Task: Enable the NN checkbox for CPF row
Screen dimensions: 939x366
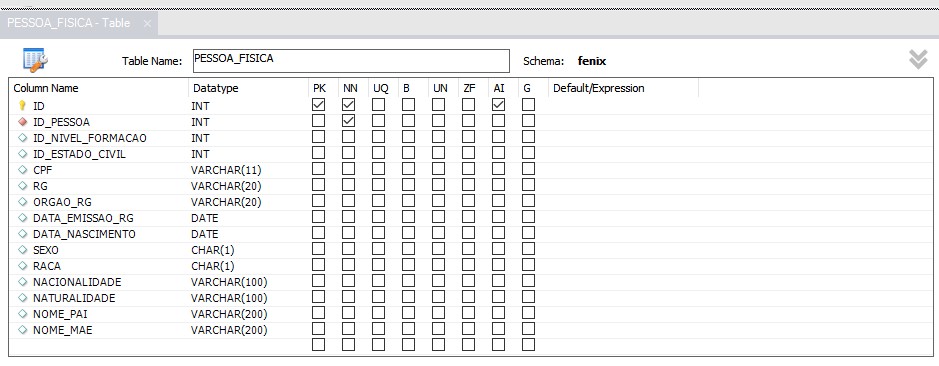Action: click(x=349, y=169)
